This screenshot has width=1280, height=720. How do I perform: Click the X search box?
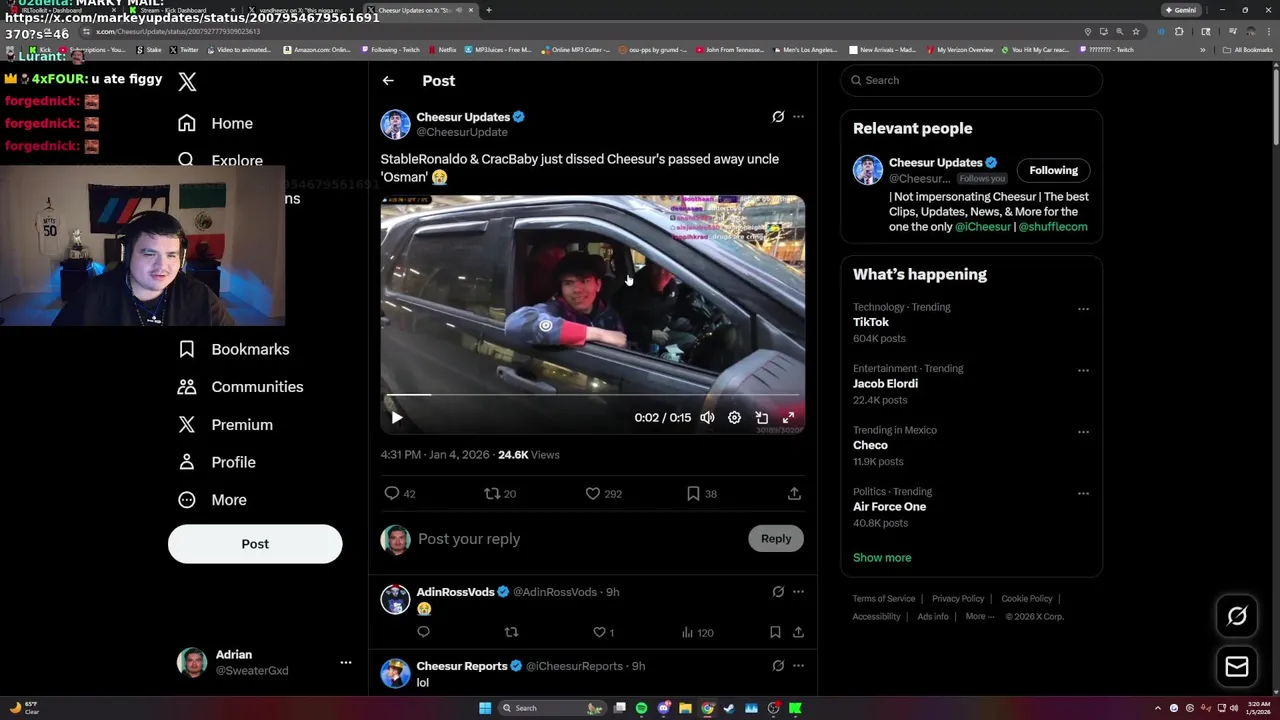point(971,80)
